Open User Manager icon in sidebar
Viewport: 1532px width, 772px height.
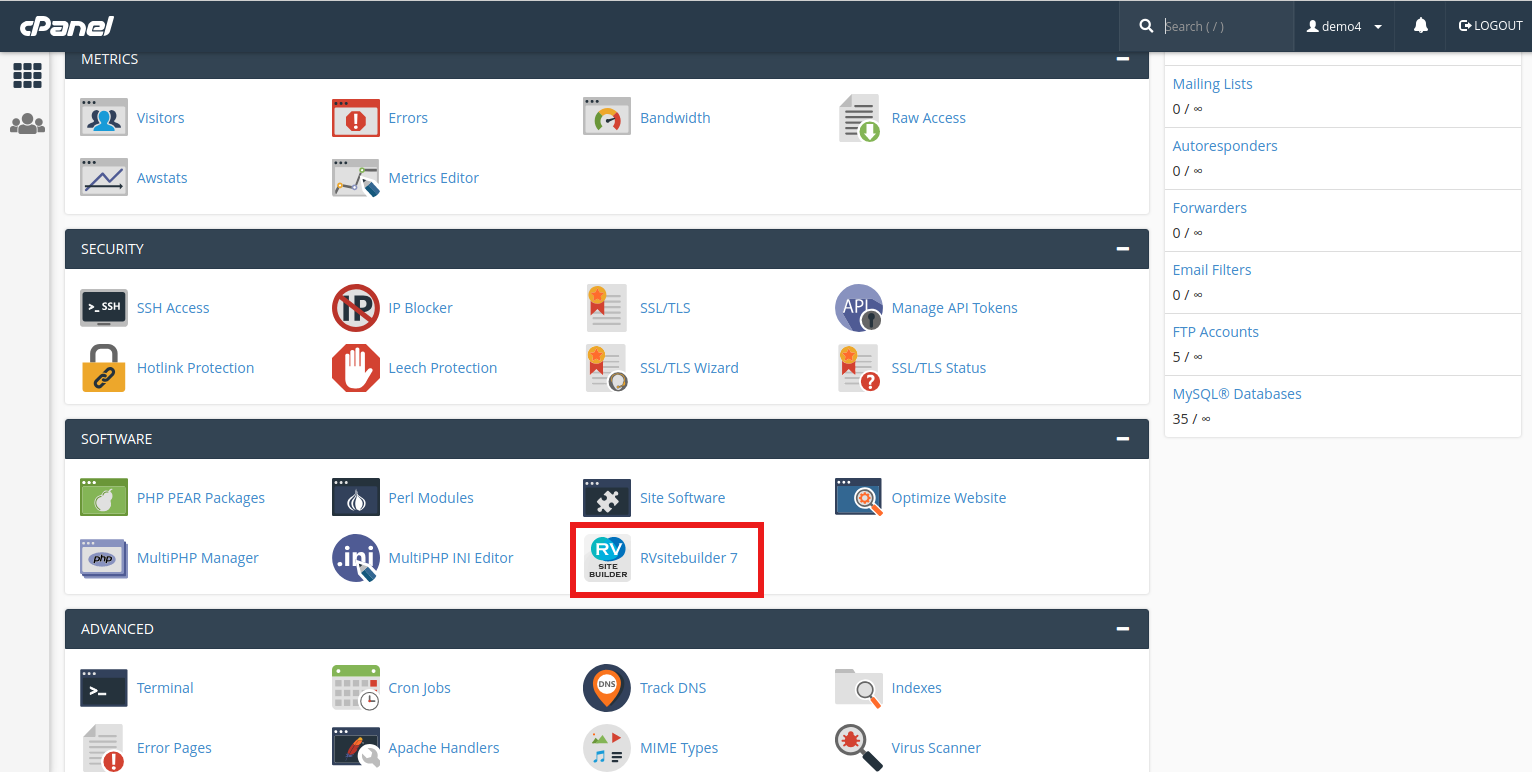(27, 125)
